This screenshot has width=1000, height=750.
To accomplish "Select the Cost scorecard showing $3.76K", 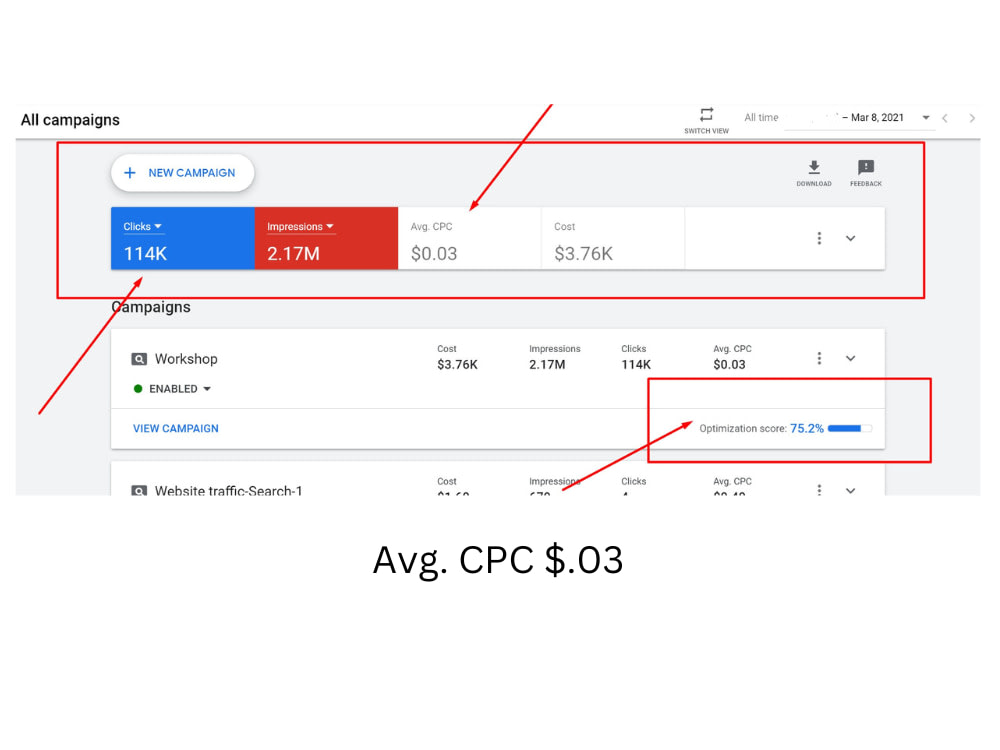I will 613,239.
